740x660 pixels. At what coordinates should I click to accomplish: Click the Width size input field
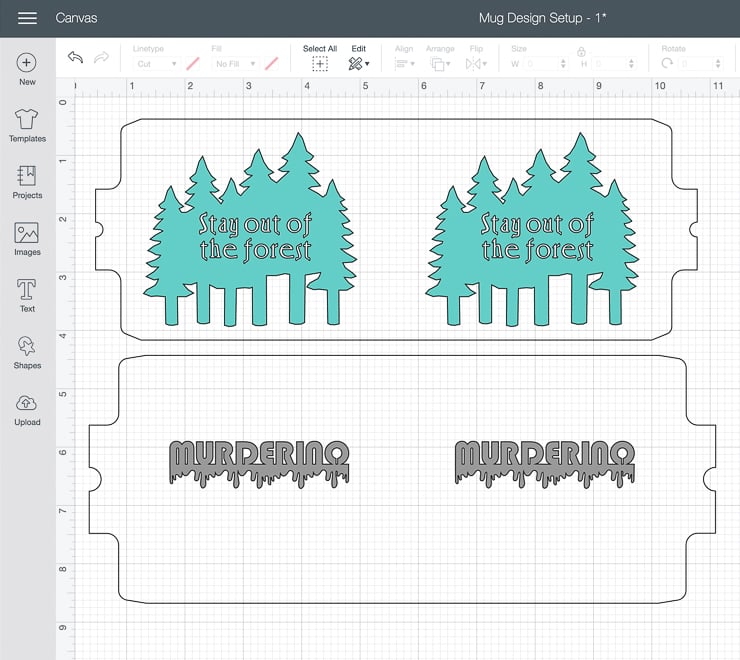coord(542,64)
